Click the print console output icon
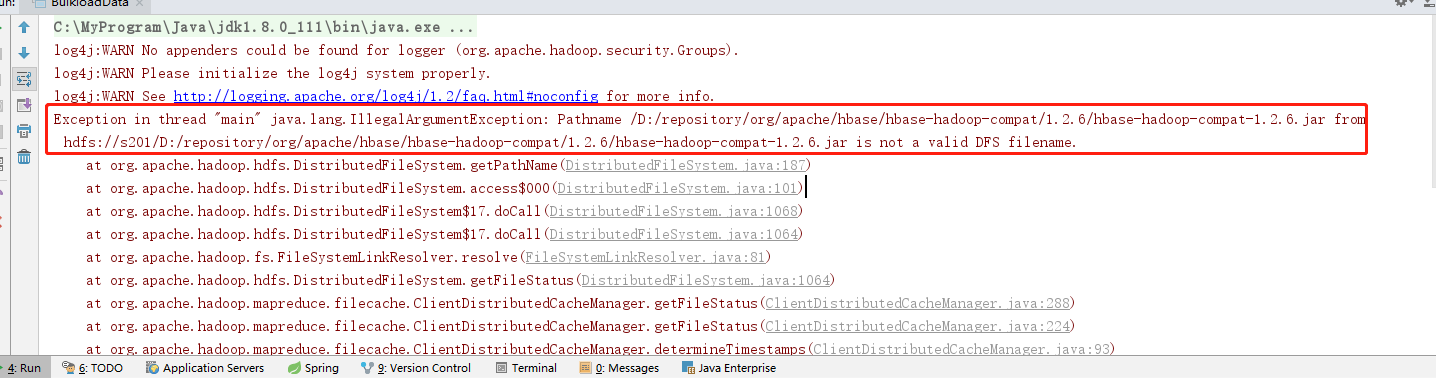 [24, 131]
